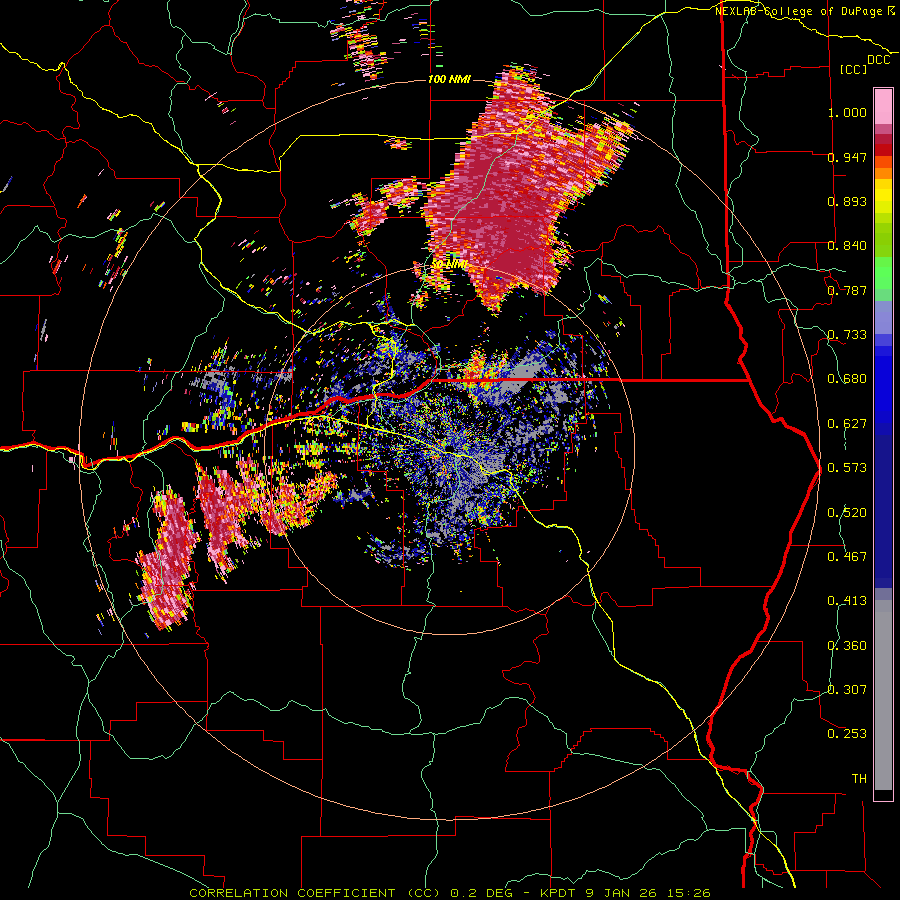The image size is (900, 900).
Task: Click the 0.467 legend value
Action: (847, 557)
